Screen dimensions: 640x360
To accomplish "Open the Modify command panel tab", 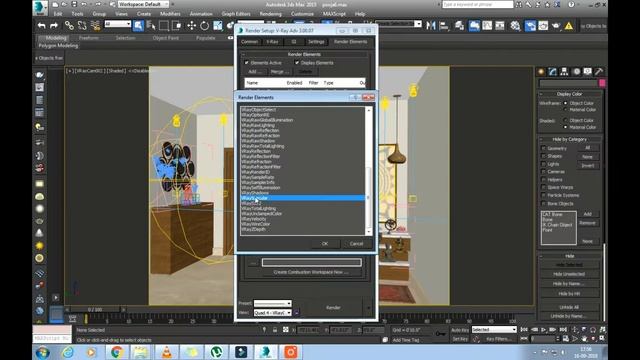I will click(x=553, y=71).
